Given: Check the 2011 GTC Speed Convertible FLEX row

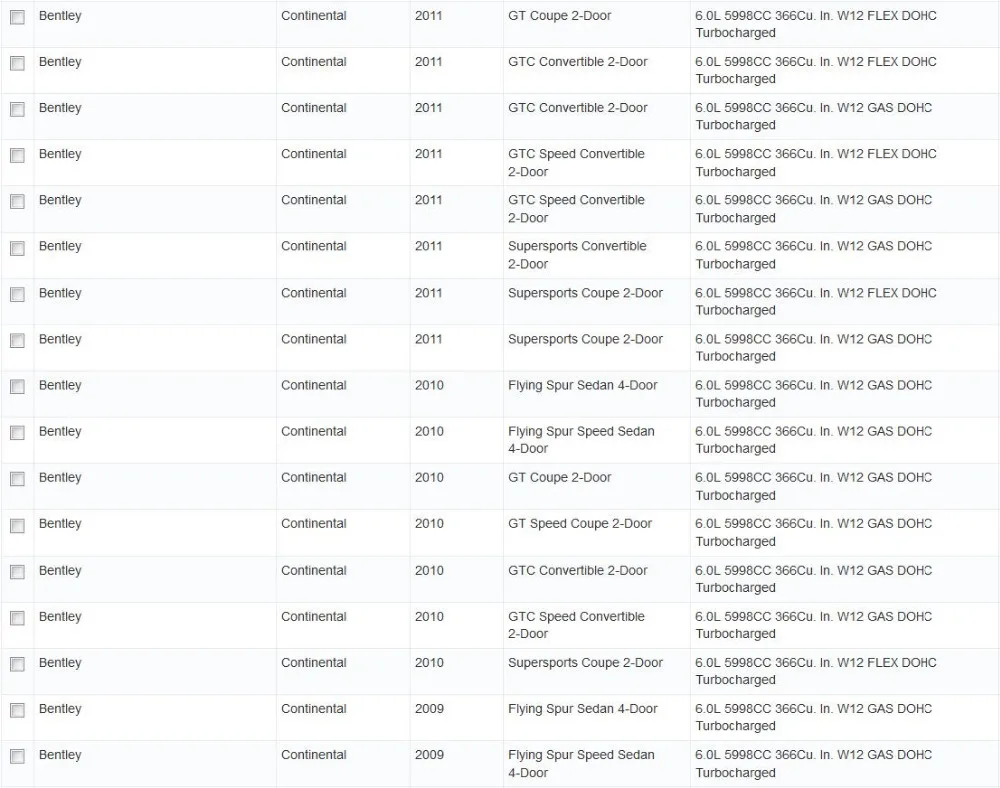Looking at the screenshot, I should pos(17,156).
